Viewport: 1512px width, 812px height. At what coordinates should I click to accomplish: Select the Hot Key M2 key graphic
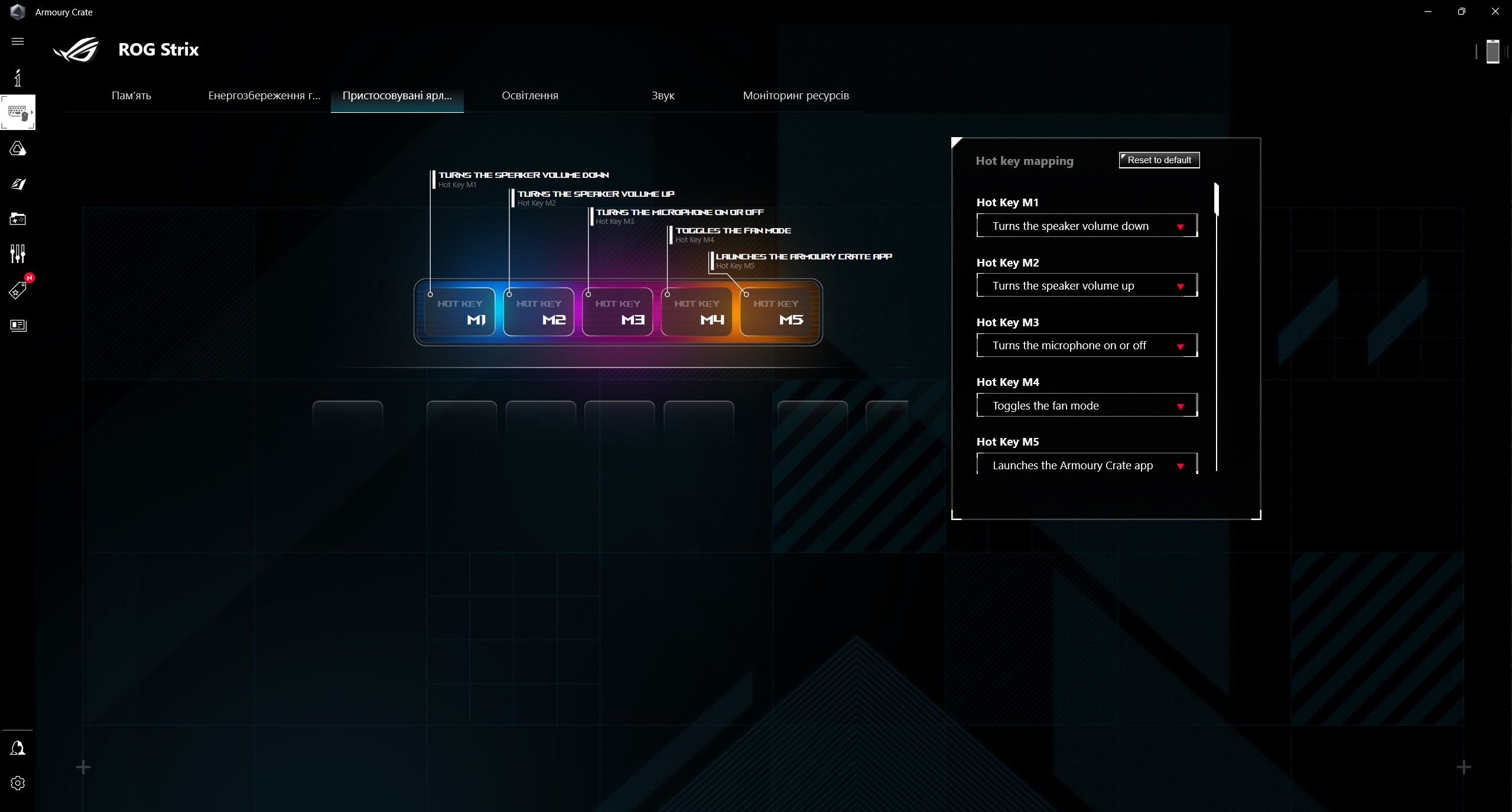tap(538, 312)
